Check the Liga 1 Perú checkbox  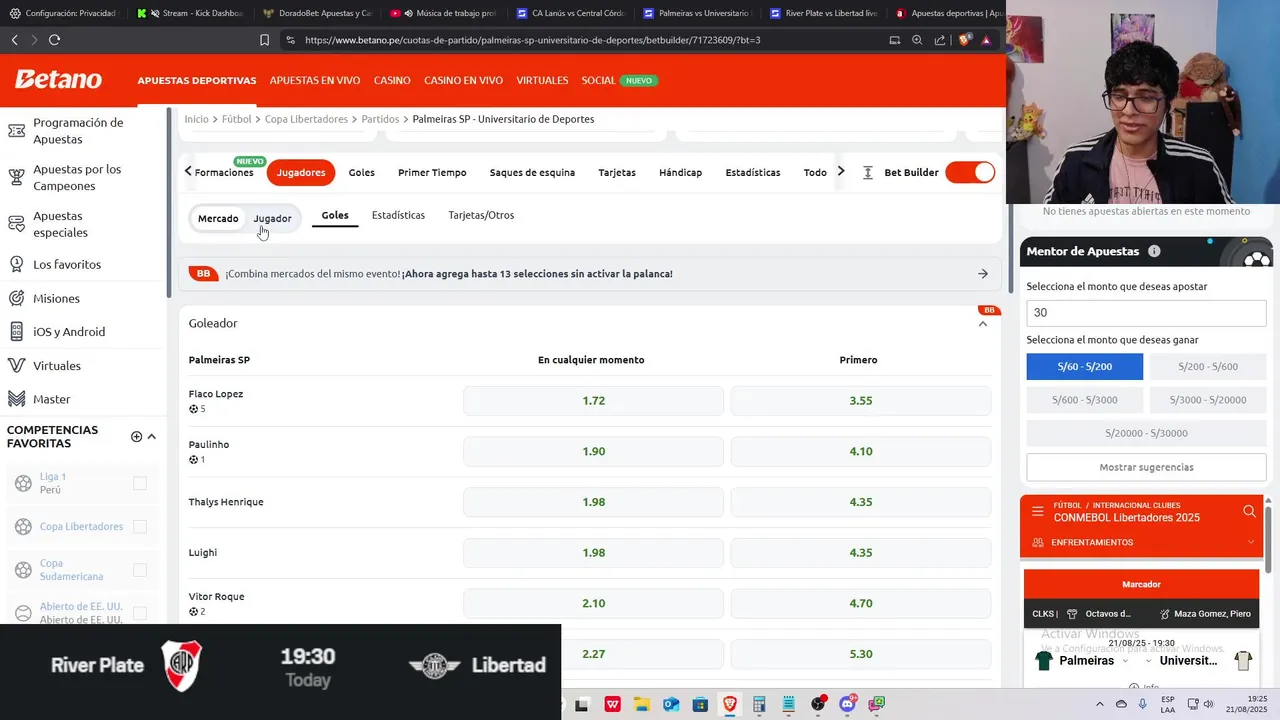(x=140, y=483)
